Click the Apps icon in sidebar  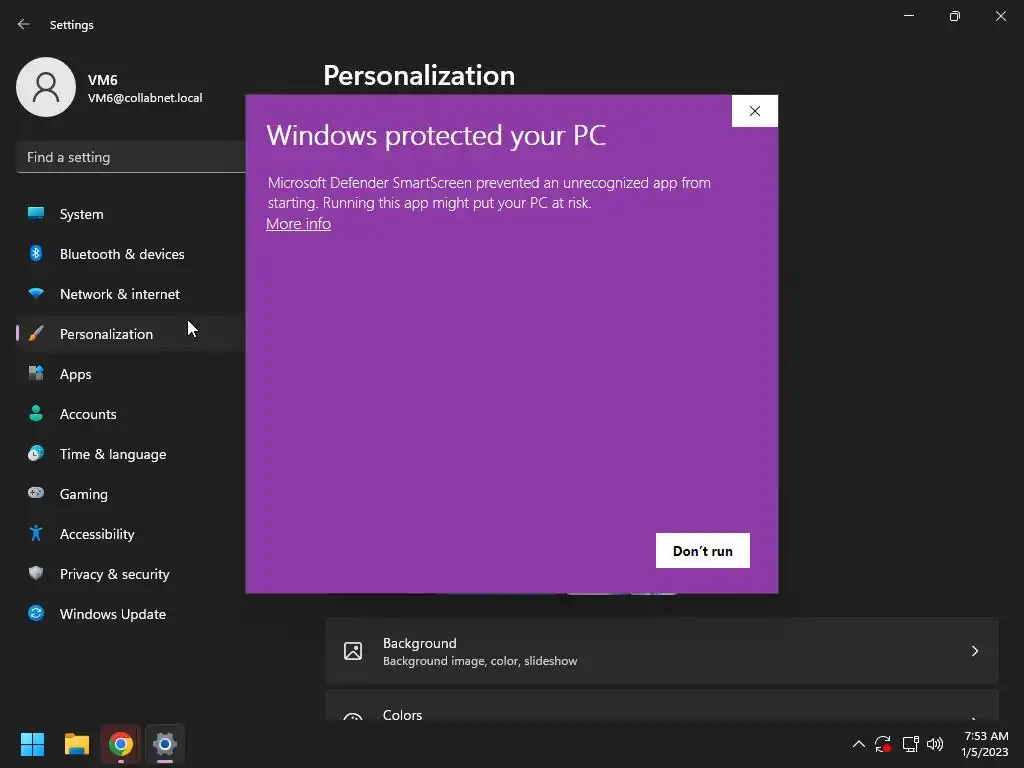36,374
